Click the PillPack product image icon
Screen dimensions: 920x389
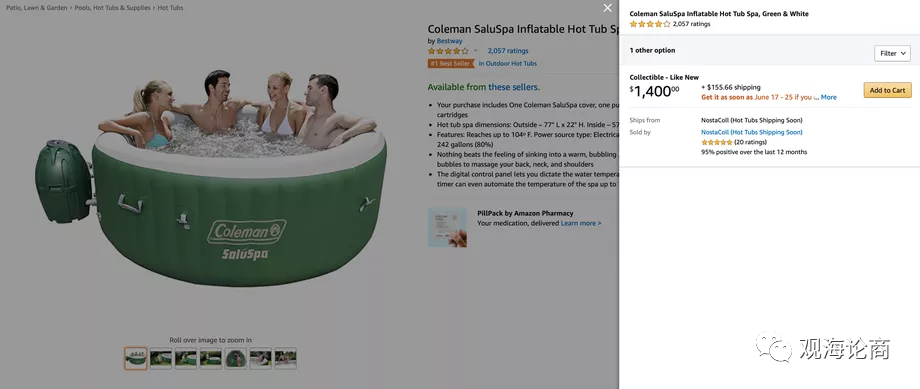point(447,227)
